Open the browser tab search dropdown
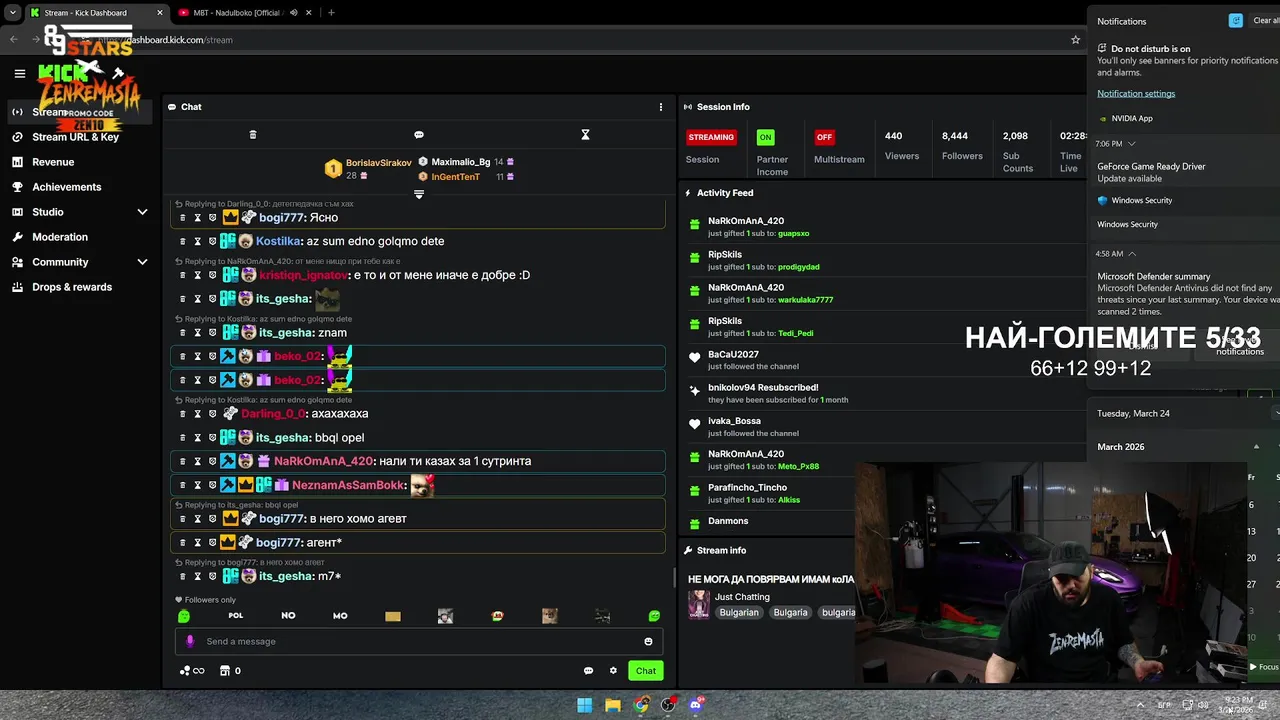 [x=12, y=13]
